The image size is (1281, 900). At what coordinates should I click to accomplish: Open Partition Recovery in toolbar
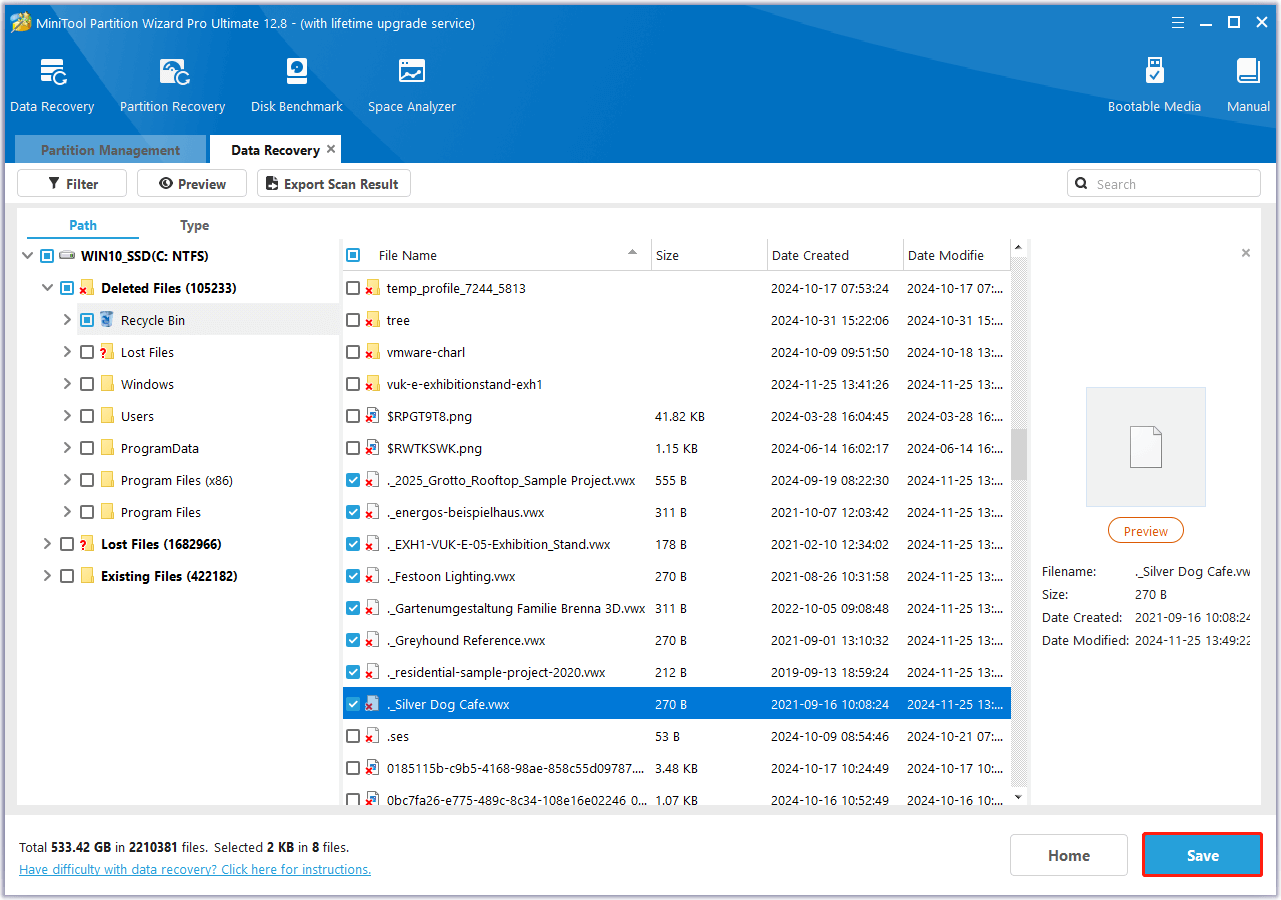[173, 73]
